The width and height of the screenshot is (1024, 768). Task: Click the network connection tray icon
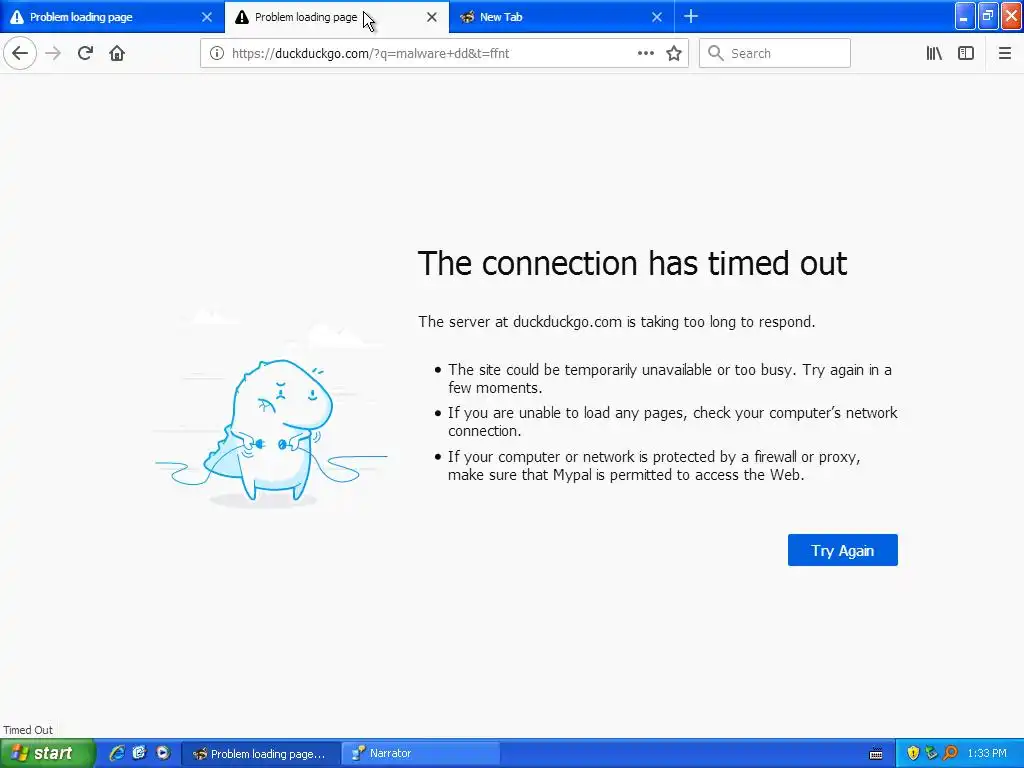click(931, 753)
